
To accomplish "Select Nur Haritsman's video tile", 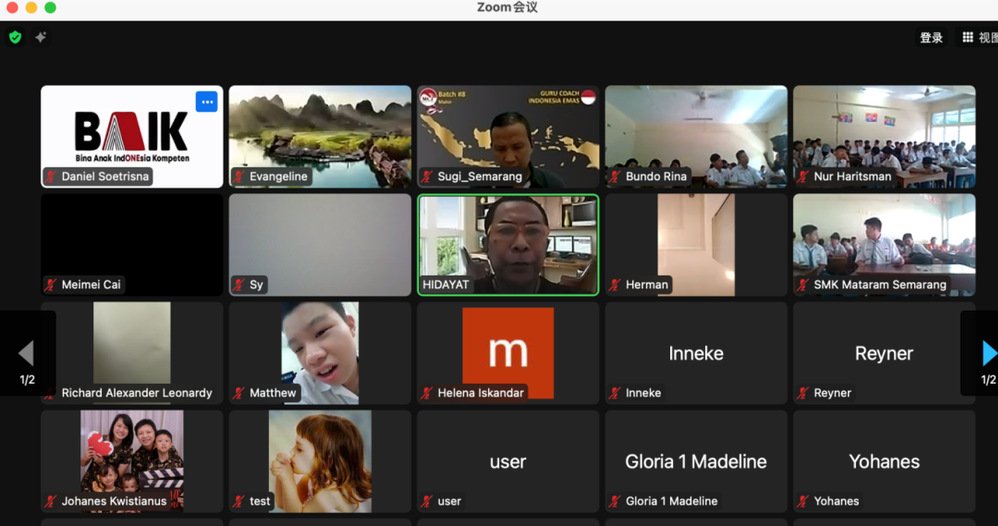I will click(884, 136).
